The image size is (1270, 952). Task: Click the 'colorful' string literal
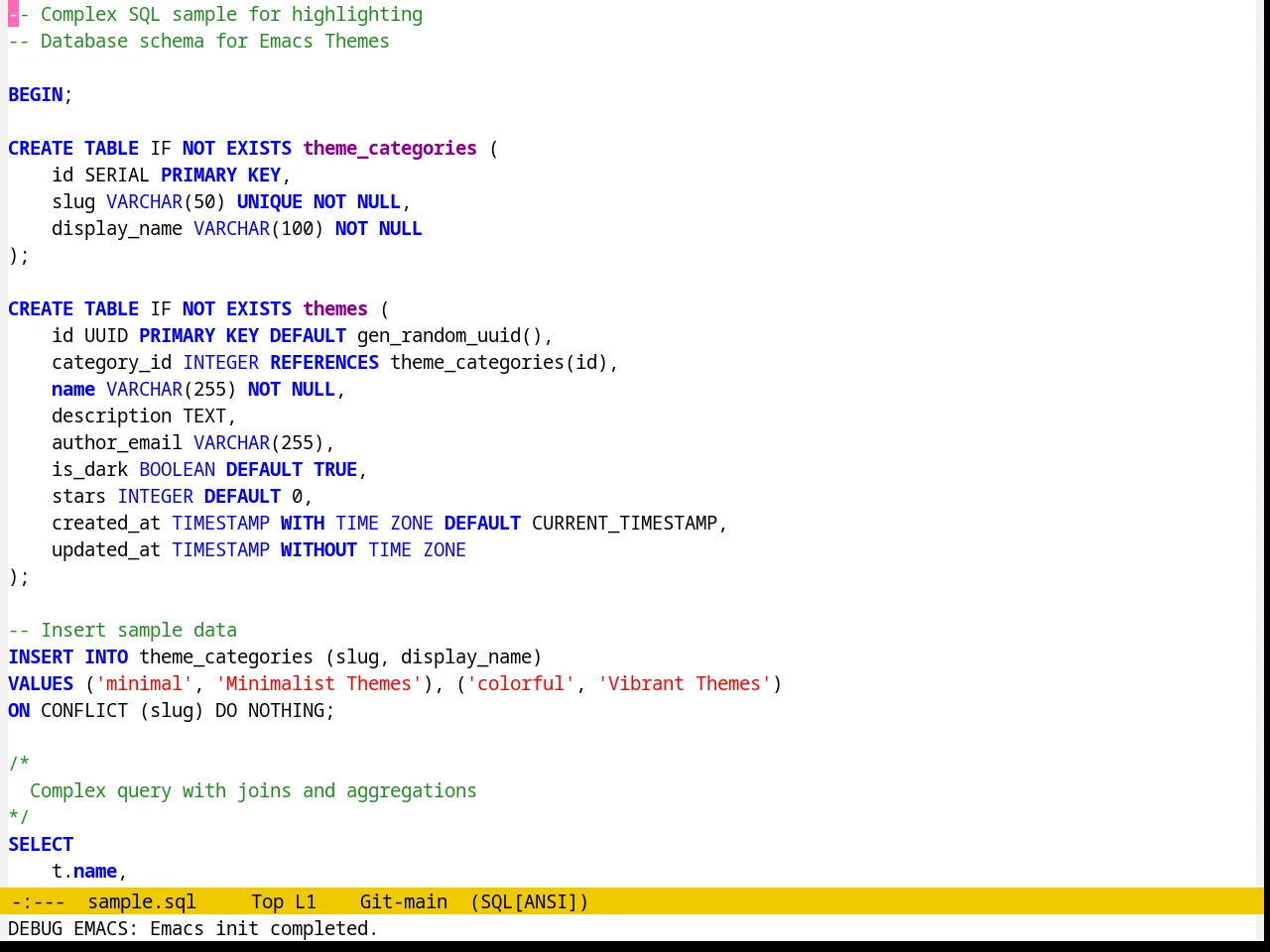pos(521,683)
